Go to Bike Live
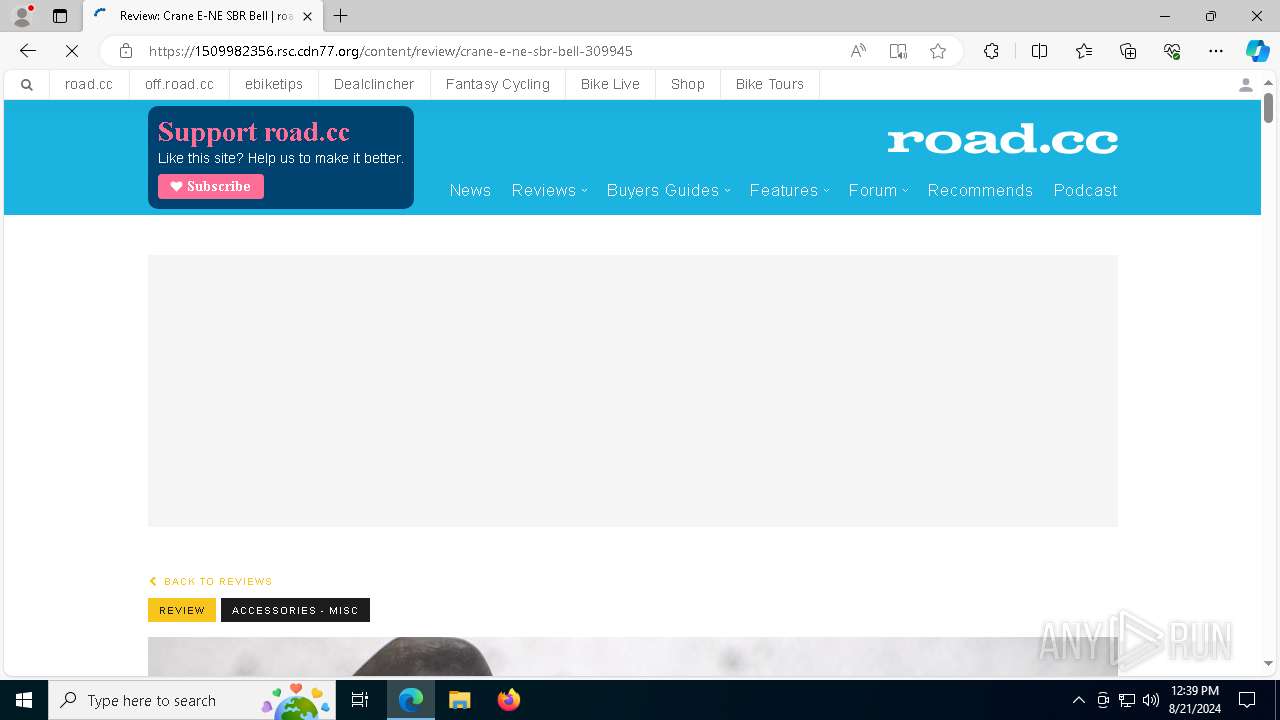Screen dimensions: 1280x720 (610, 84)
